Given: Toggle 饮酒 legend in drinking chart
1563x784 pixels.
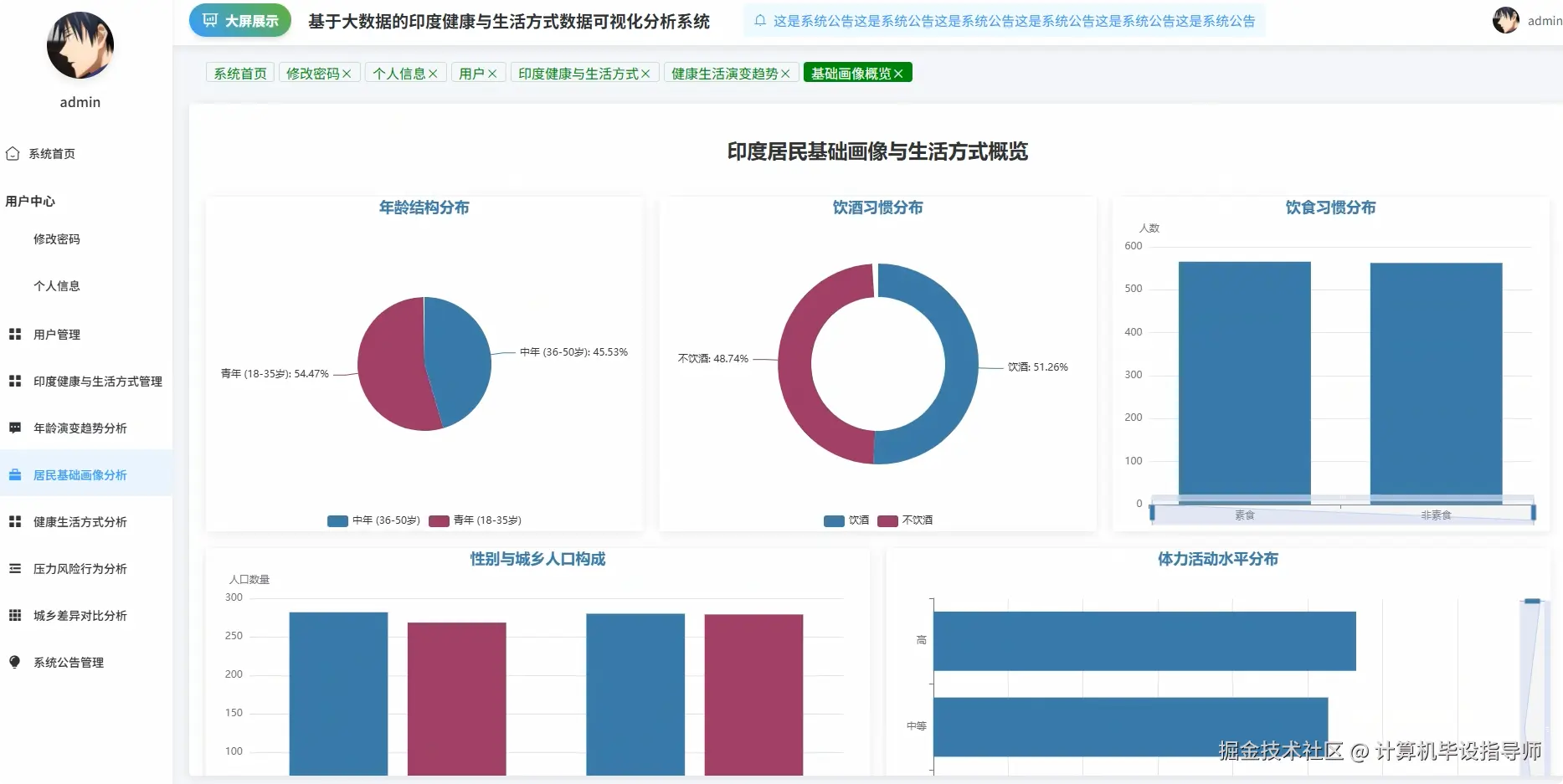Looking at the screenshot, I should (846, 520).
